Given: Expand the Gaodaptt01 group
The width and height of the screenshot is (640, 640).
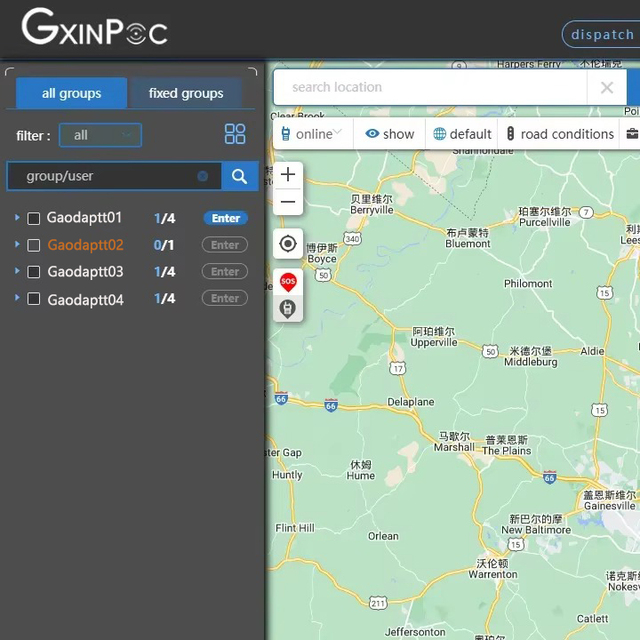Looking at the screenshot, I should point(17,218).
